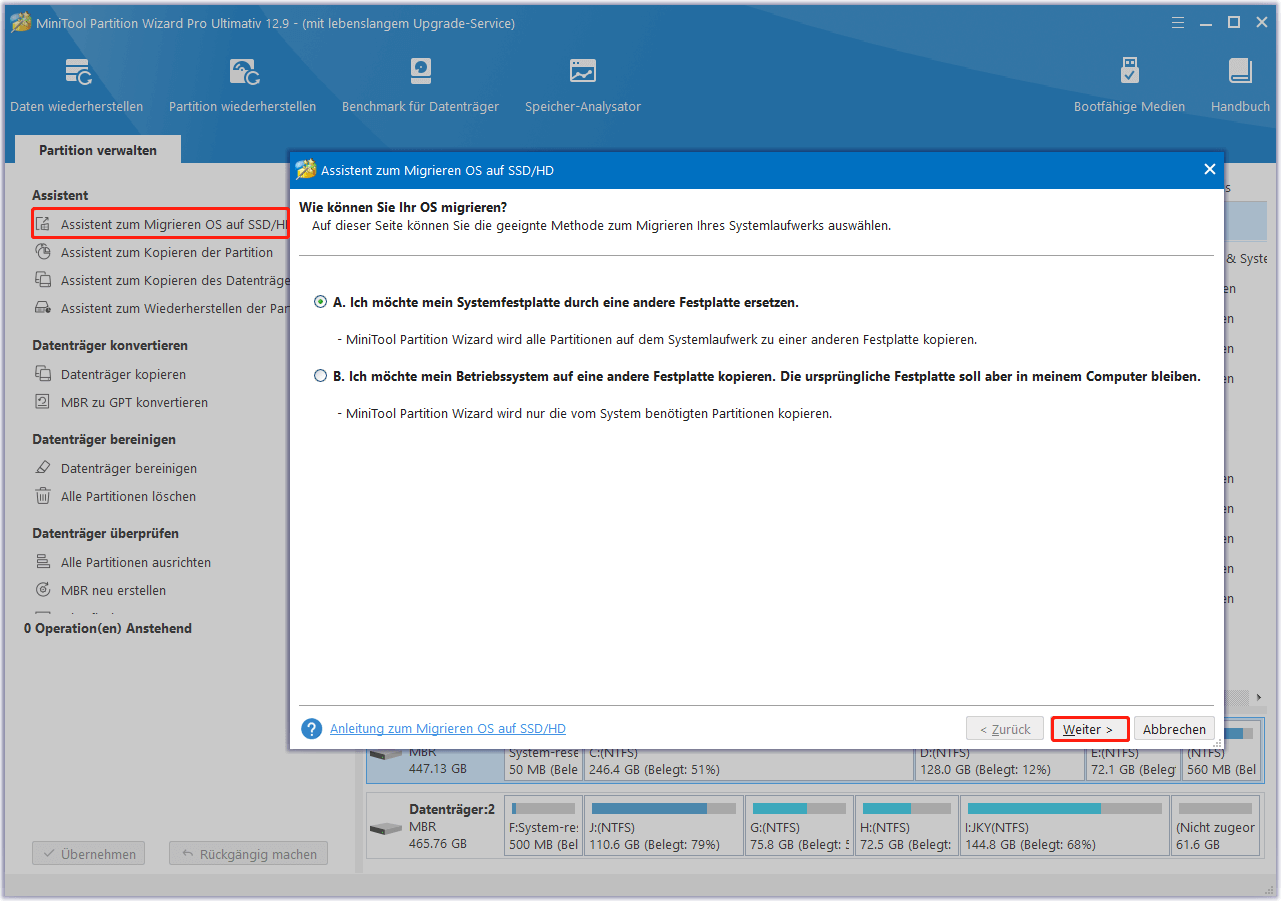Select J:(NTFS) partition on disk 2
The width and height of the screenshot is (1281, 901).
(664, 826)
